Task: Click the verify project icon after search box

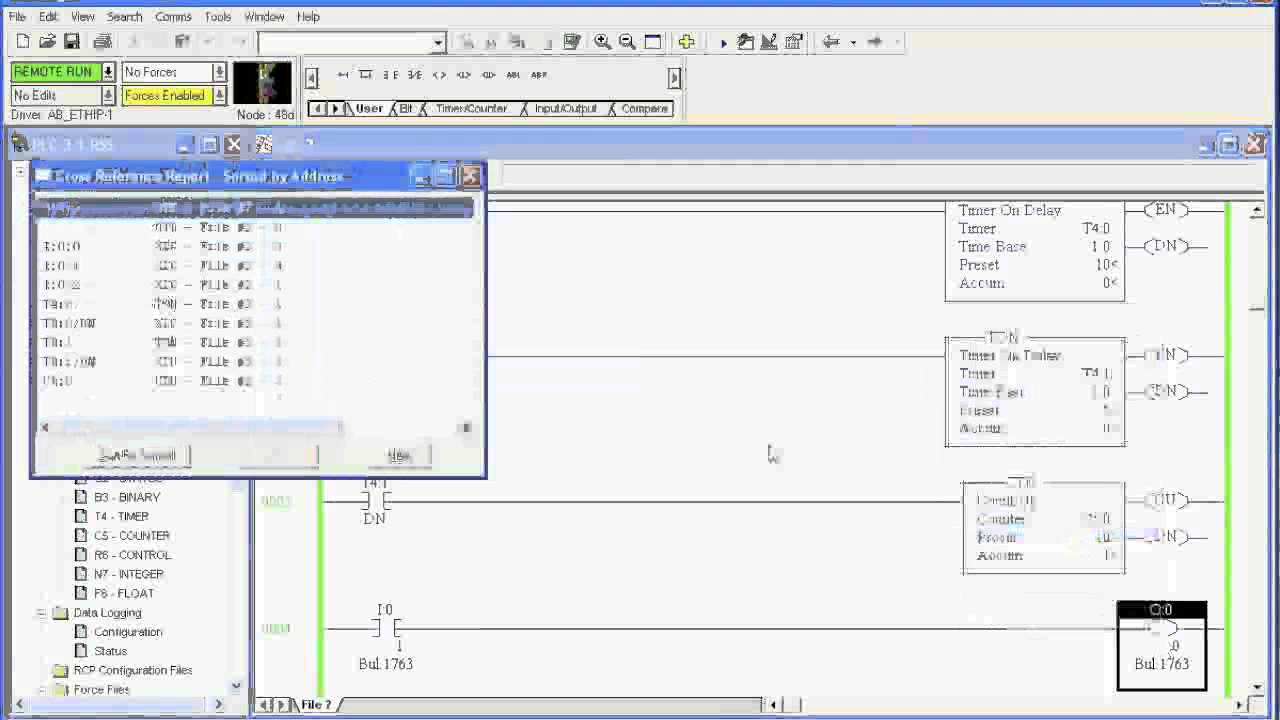Action: pyautogui.click(x=572, y=41)
